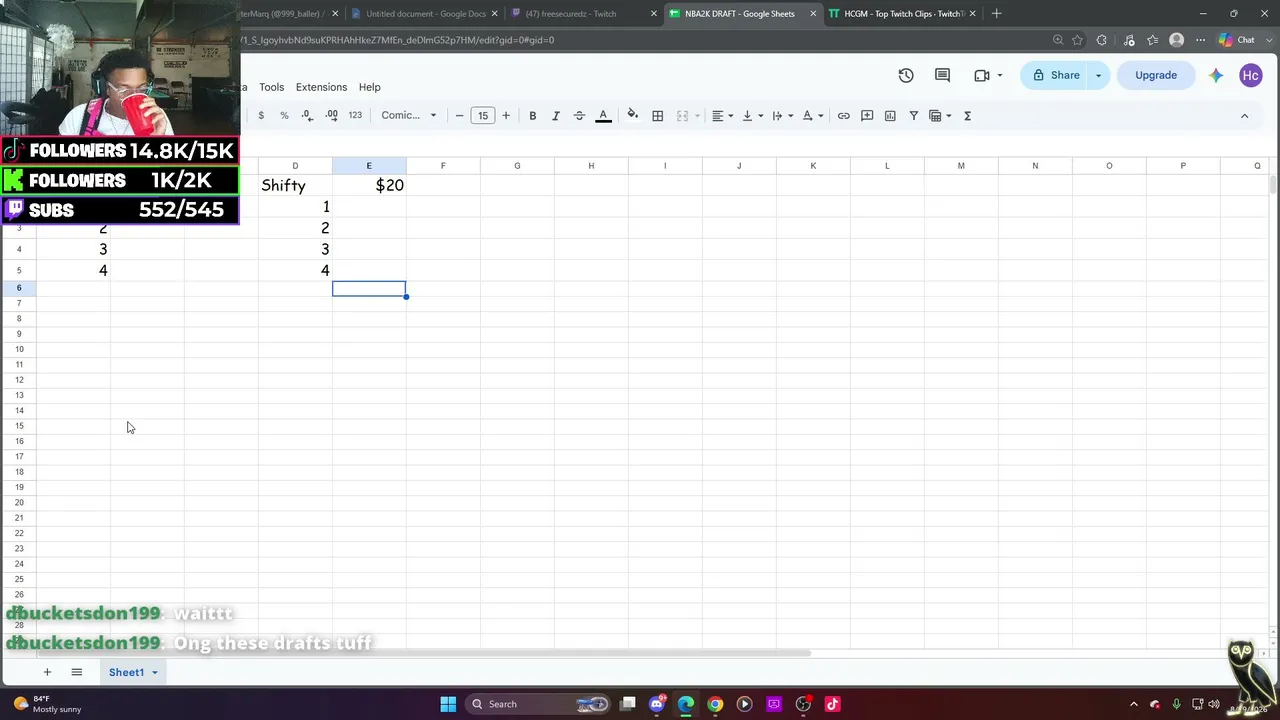This screenshot has height=720, width=1280.
Task: Open more number formats (123)
Action: tap(355, 116)
